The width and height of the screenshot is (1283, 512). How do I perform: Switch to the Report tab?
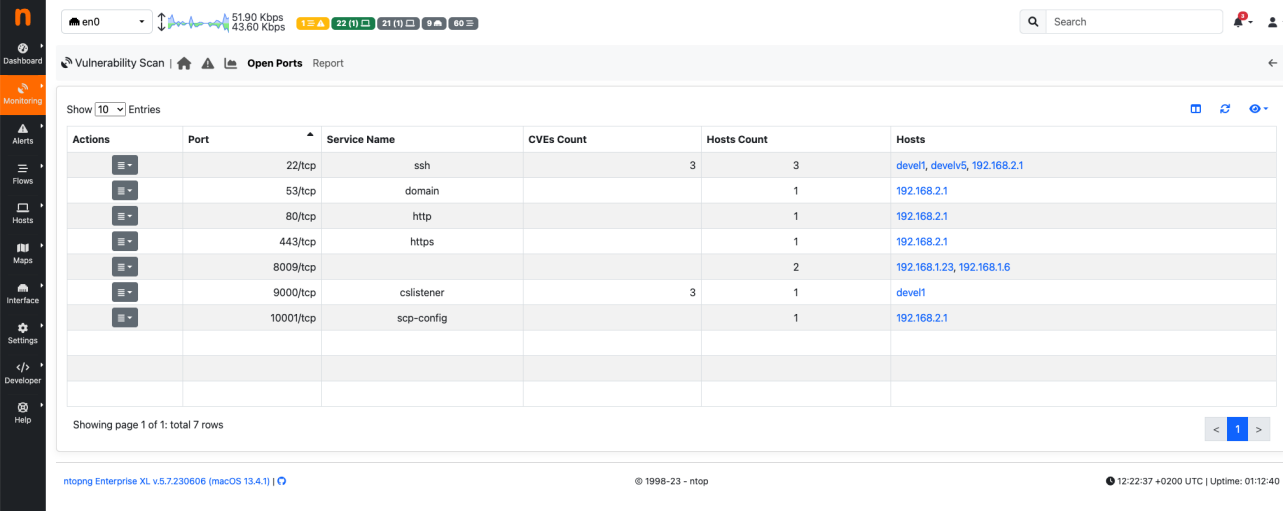(x=328, y=63)
